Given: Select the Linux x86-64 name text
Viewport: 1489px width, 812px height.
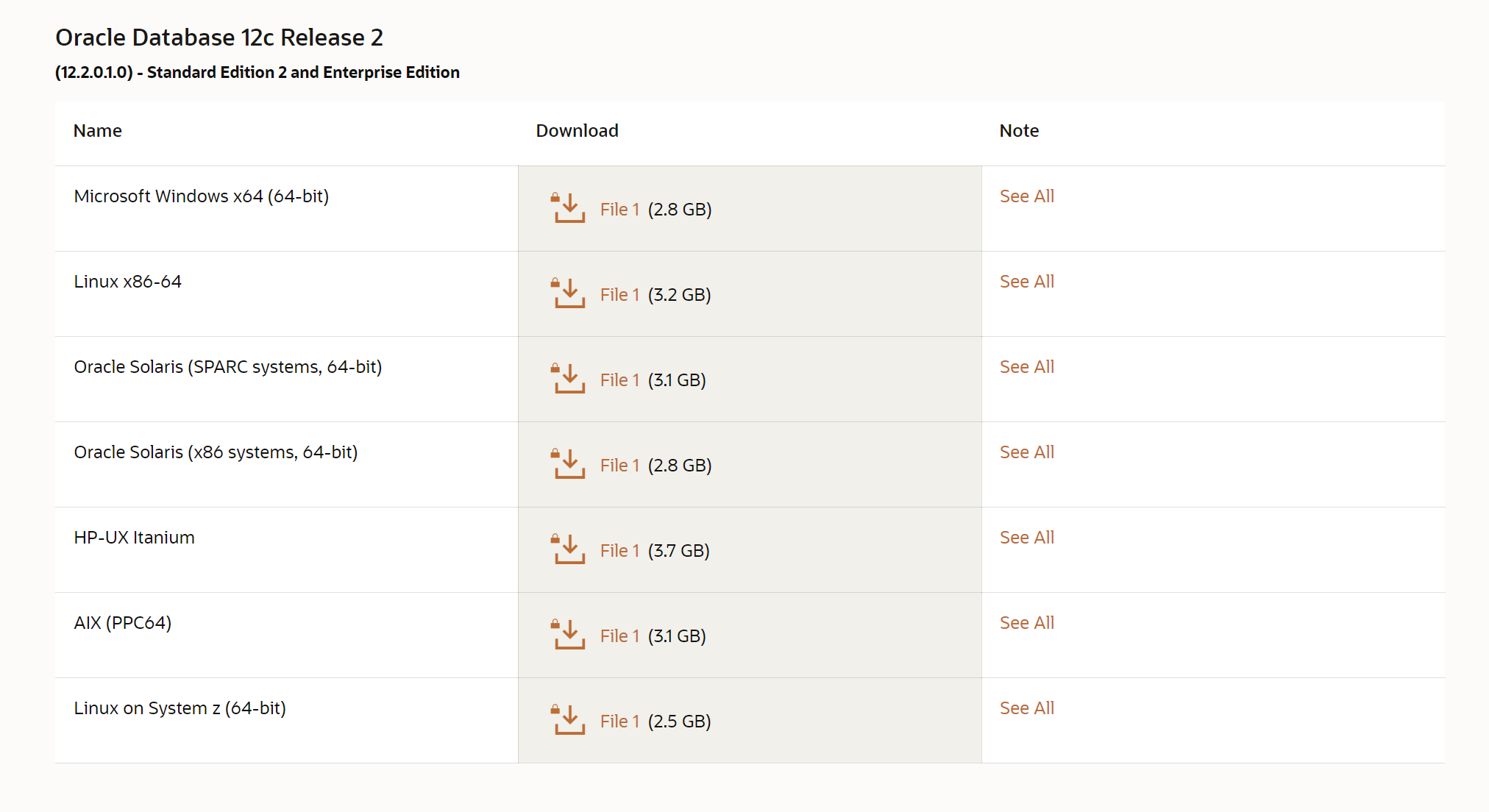Looking at the screenshot, I should (128, 282).
